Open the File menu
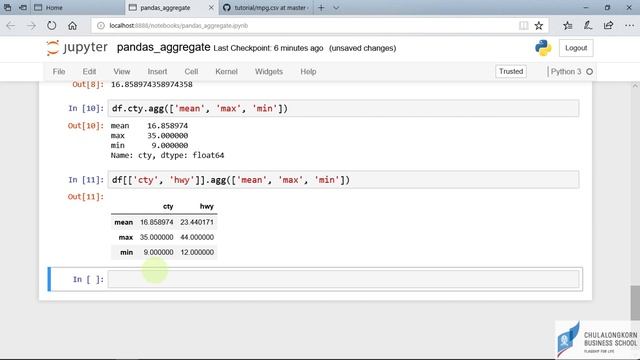This screenshot has width=640, height=360. tap(59, 71)
